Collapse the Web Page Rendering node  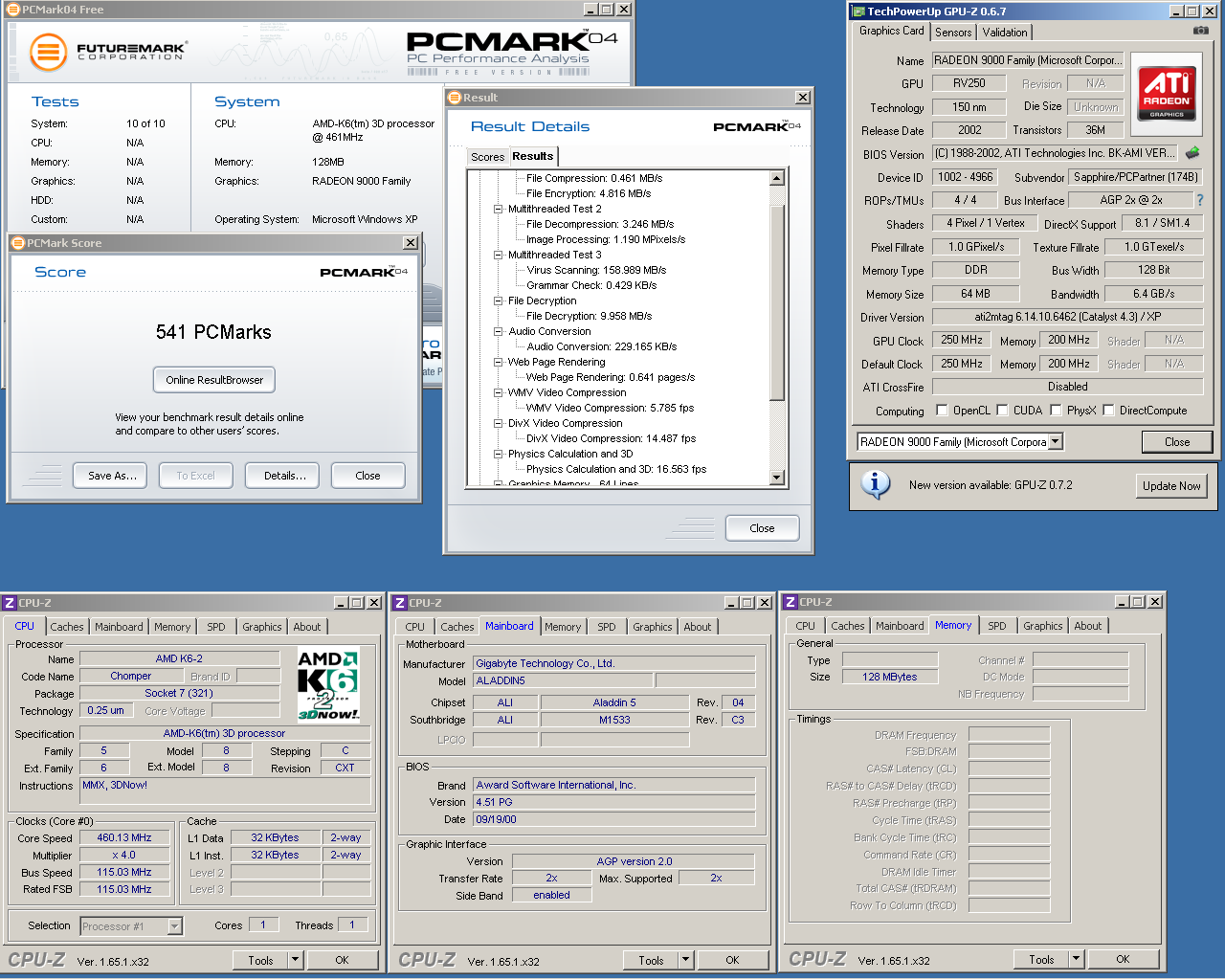[498, 362]
